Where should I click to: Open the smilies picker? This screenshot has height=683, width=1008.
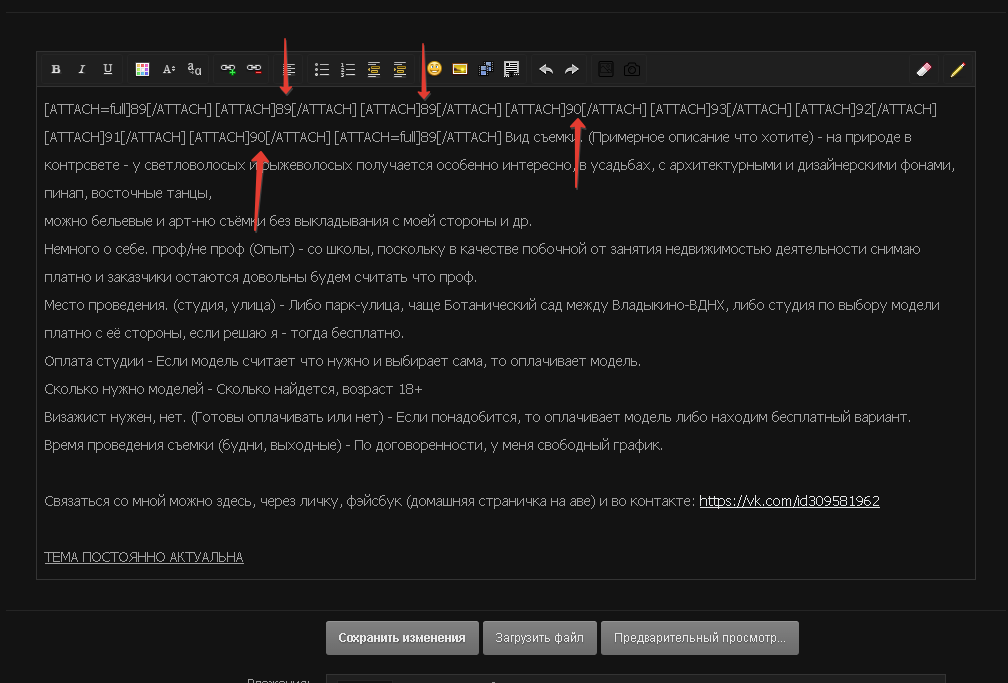(434, 69)
